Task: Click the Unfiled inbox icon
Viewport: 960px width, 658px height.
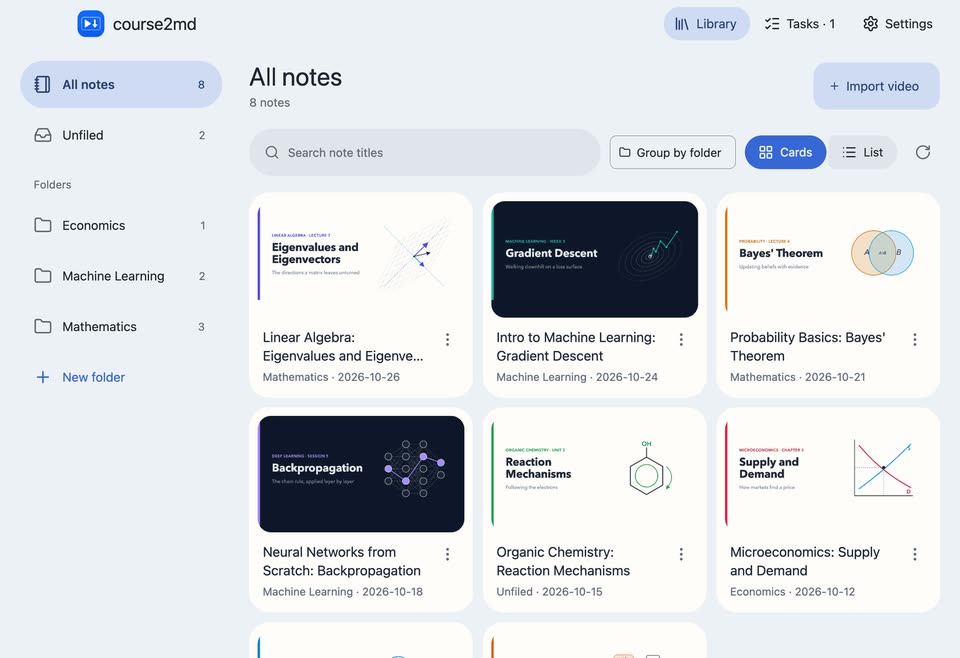Action: click(x=43, y=135)
